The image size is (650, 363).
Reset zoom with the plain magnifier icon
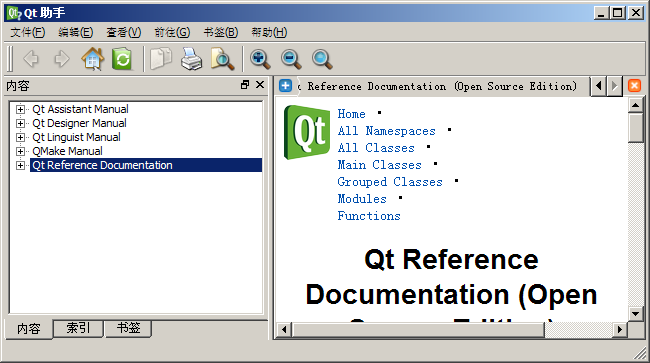click(x=322, y=59)
